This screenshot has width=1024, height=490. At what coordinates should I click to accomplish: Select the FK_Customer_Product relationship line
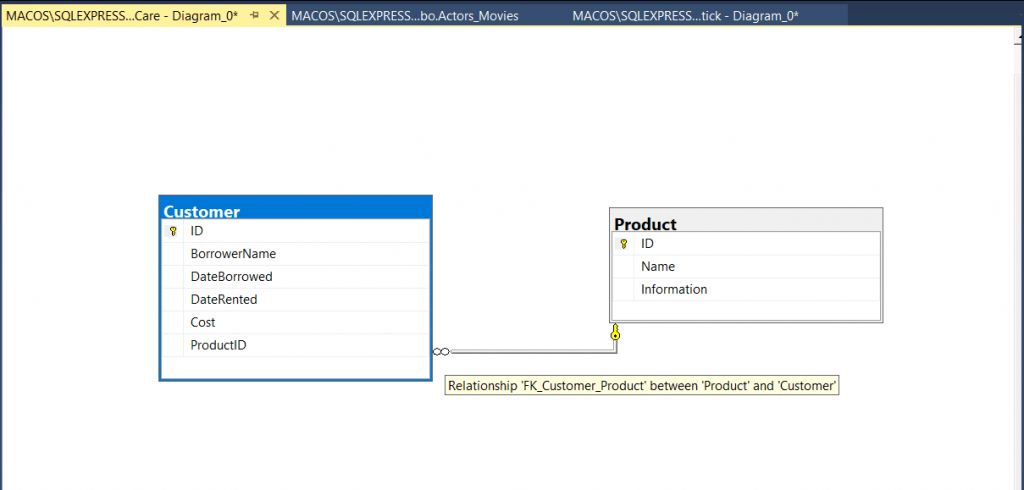click(x=530, y=351)
